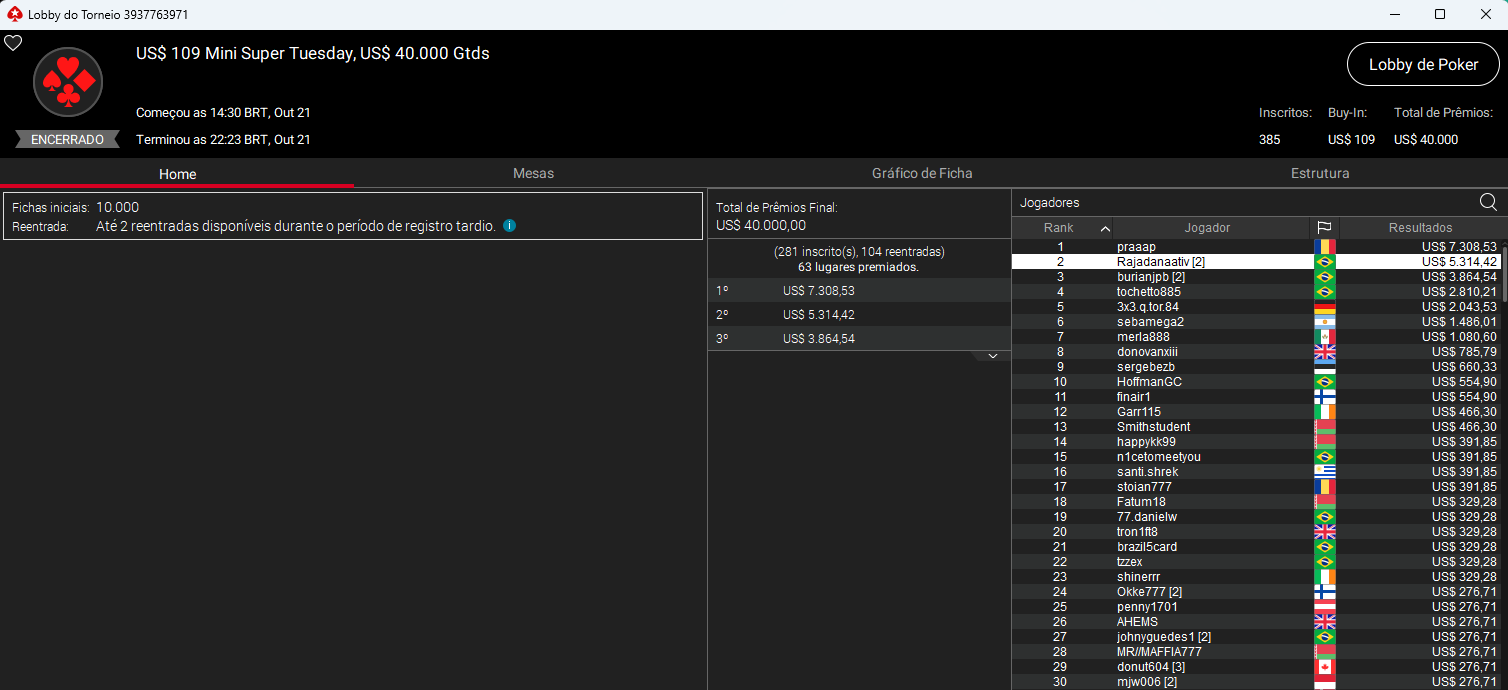Click the Lobby de Poker button
Screen dimensions: 1508x690
1423,64
